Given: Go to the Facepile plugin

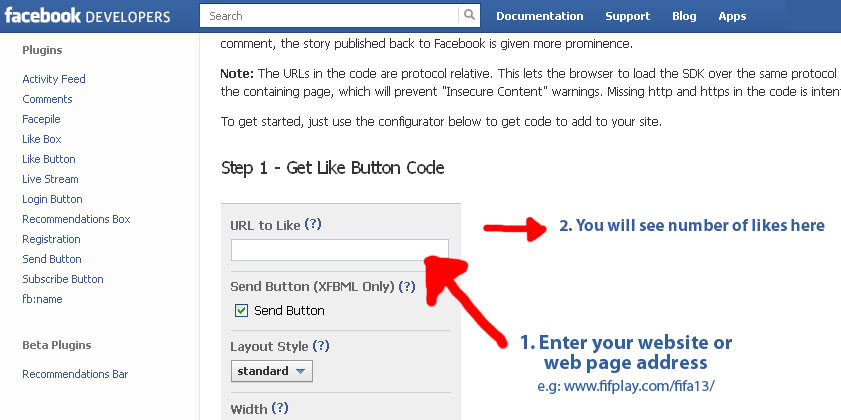Looking at the screenshot, I should [x=41, y=119].
